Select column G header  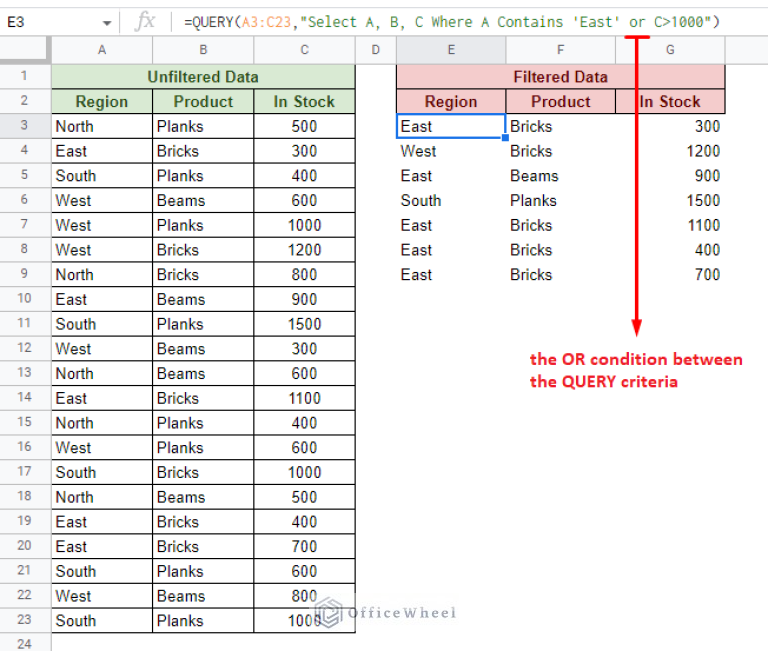pyautogui.click(x=669, y=50)
